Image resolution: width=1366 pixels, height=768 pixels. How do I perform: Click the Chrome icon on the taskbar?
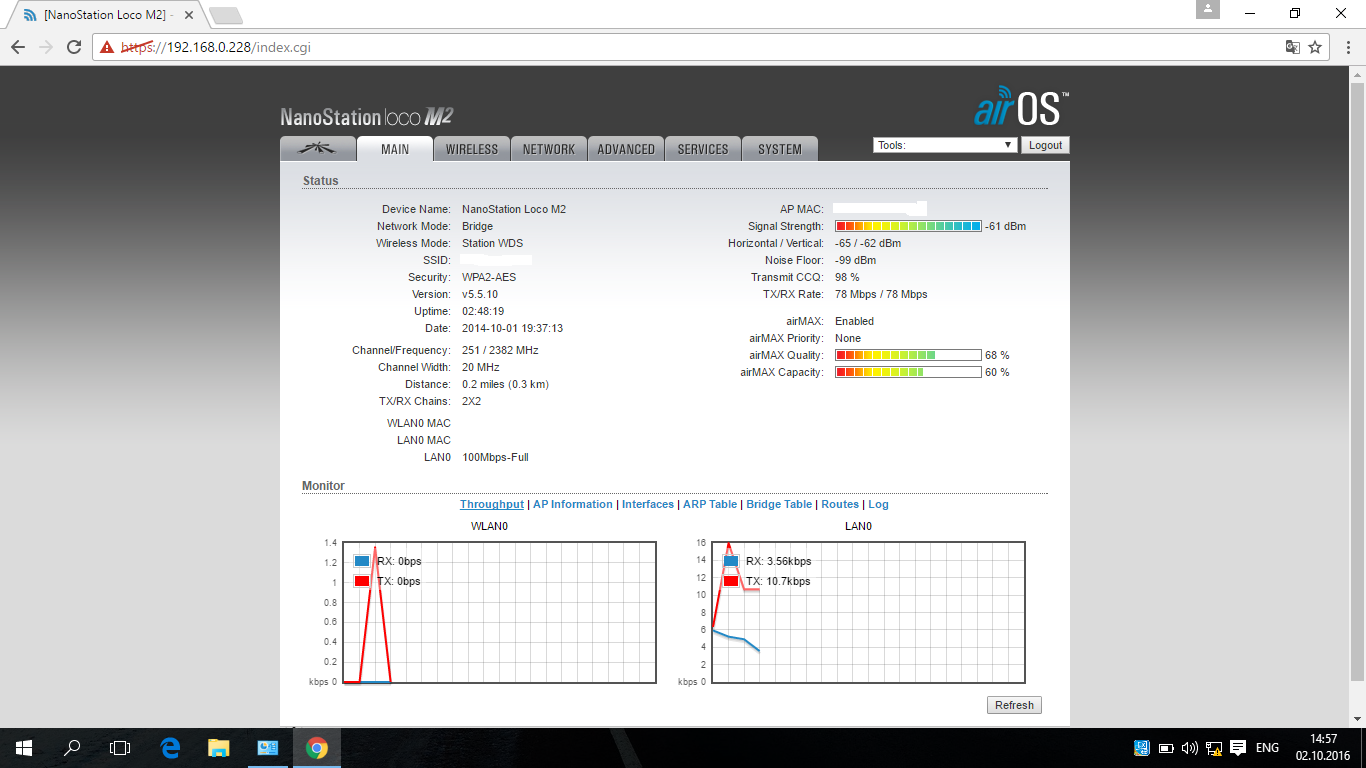coord(316,747)
